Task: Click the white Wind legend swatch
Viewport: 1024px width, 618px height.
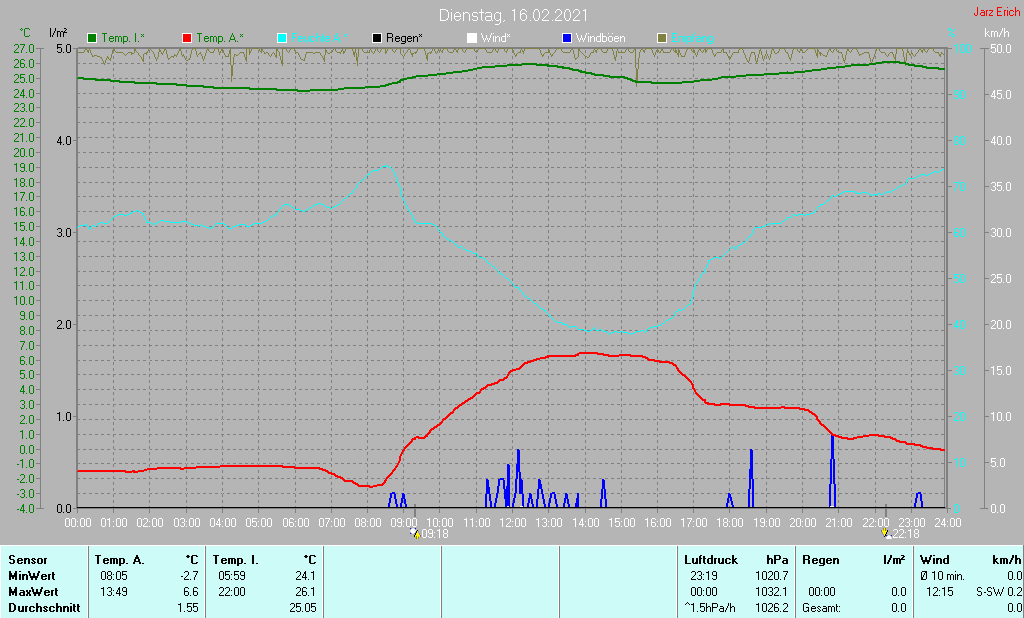Action: [472, 39]
